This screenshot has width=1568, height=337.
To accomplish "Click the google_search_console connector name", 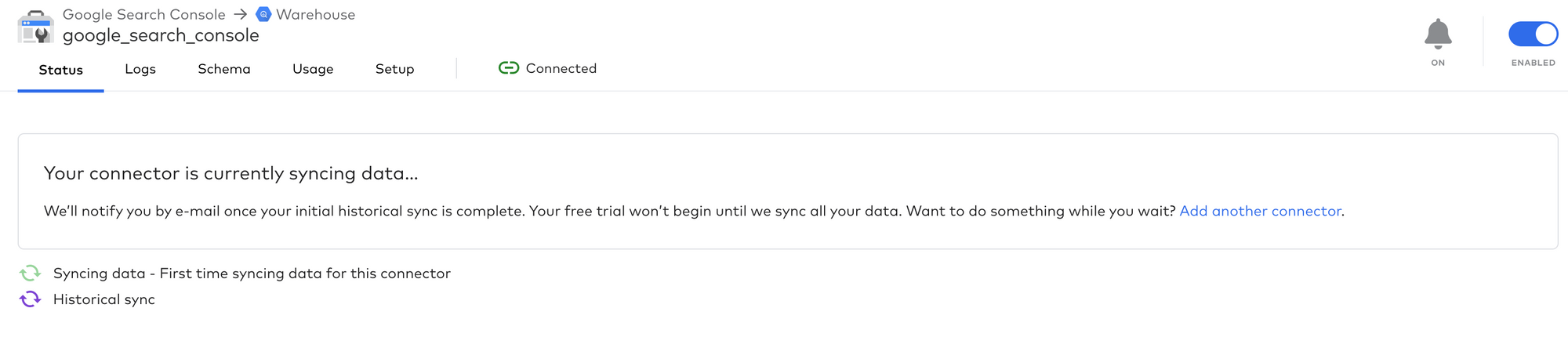I will pyautogui.click(x=161, y=35).
